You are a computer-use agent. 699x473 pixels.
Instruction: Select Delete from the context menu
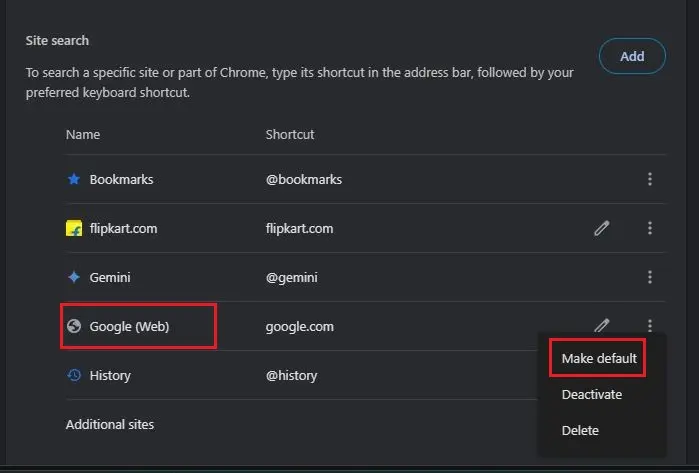580,430
